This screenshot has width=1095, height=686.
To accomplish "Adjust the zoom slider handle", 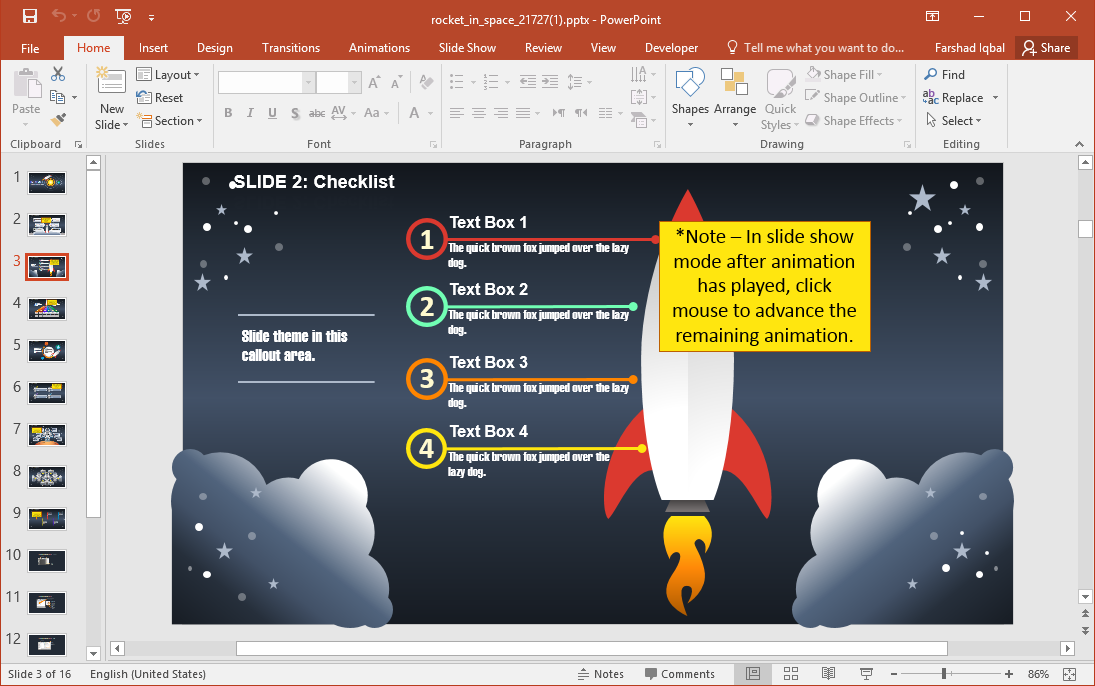I will pyautogui.click(x=943, y=674).
